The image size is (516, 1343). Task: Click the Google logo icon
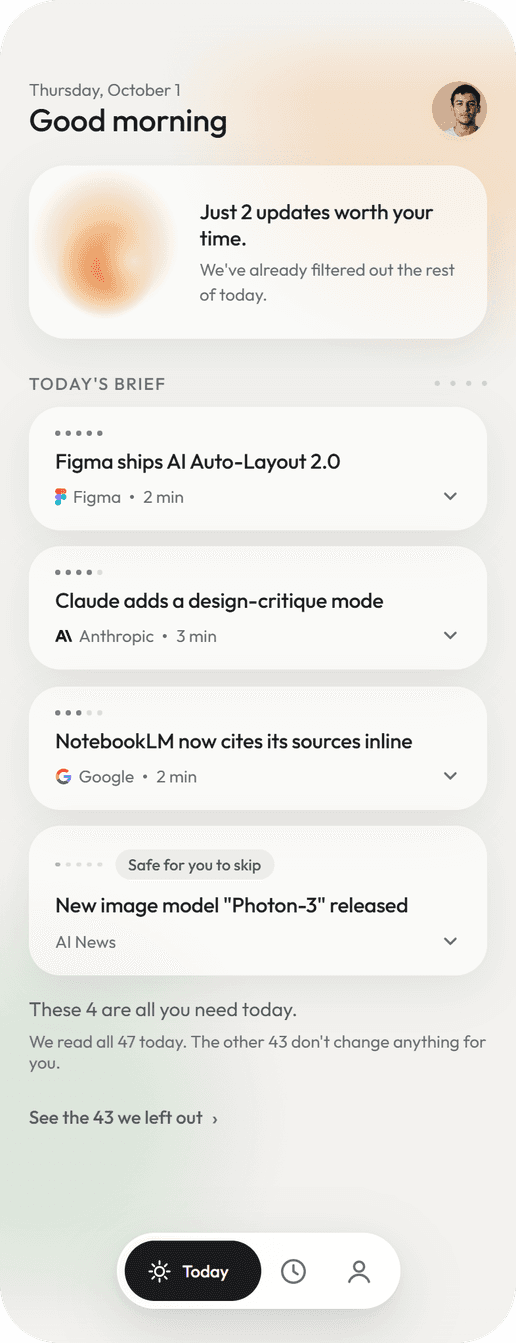pyautogui.click(x=63, y=776)
